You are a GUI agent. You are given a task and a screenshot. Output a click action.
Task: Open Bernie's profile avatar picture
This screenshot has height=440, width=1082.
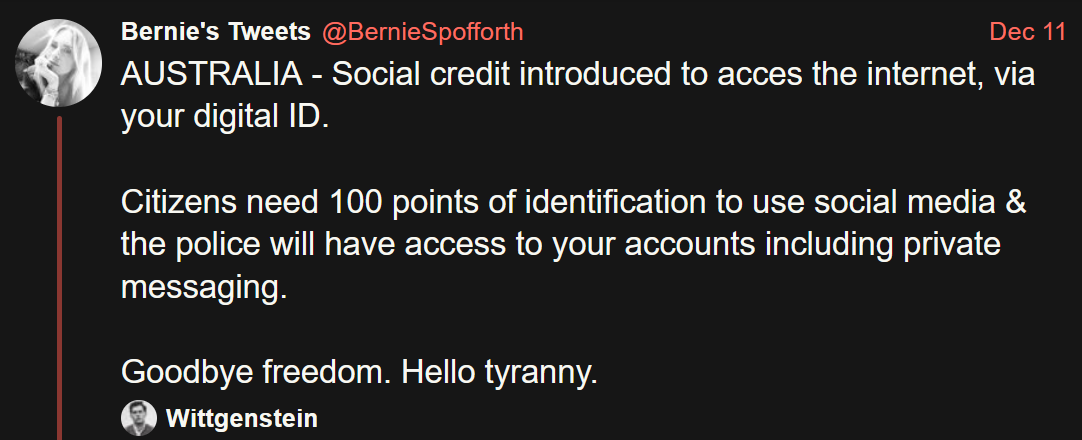pyautogui.click(x=59, y=62)
